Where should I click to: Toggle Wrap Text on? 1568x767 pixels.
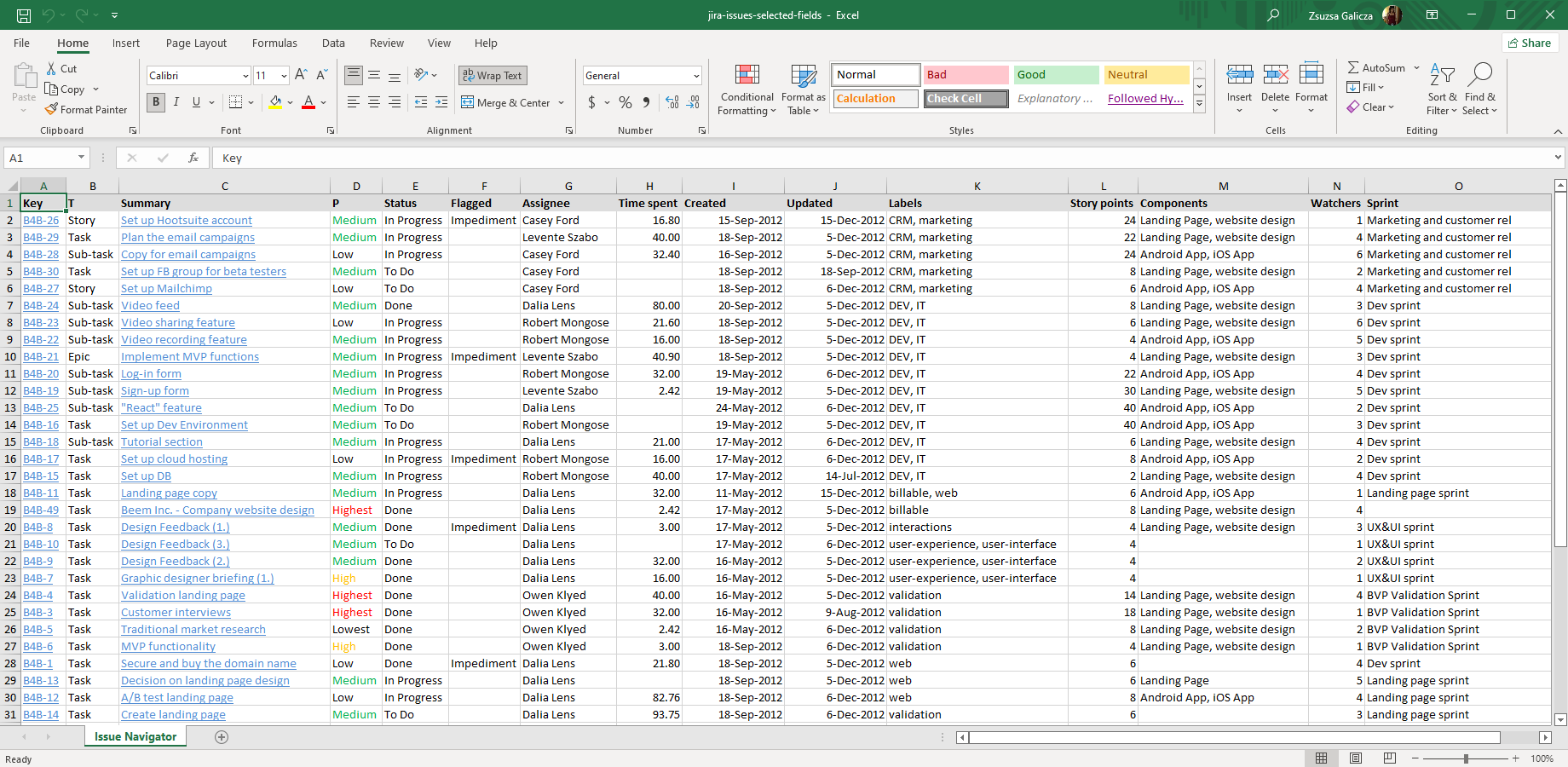coord(493,75)
